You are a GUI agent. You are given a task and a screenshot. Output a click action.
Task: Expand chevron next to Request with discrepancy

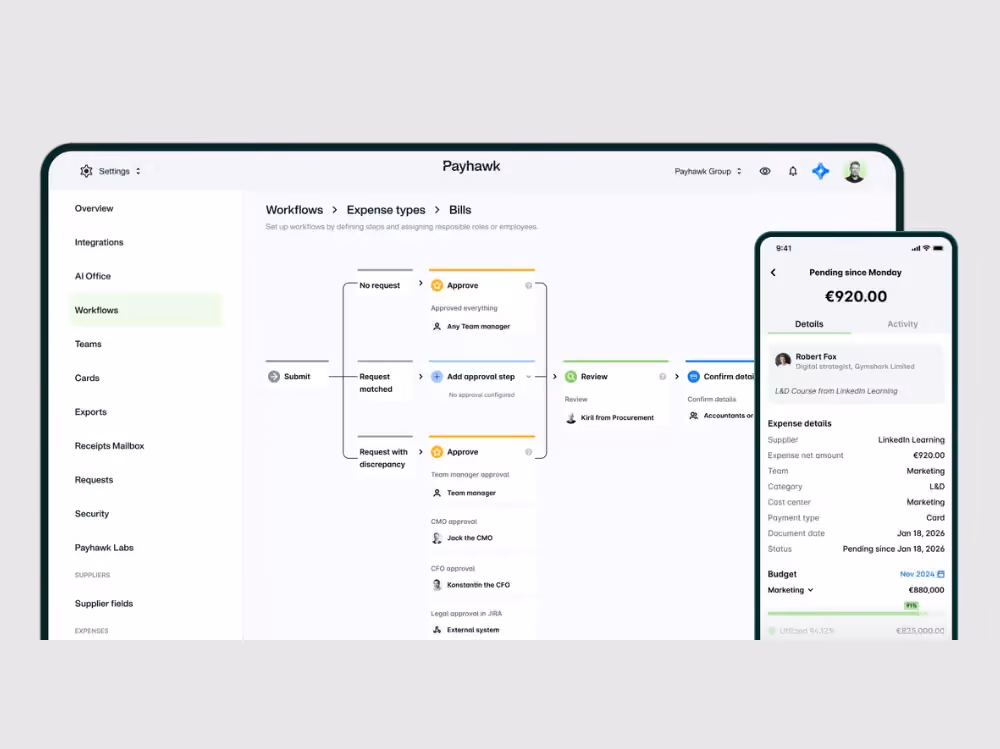tap(420, 452)
